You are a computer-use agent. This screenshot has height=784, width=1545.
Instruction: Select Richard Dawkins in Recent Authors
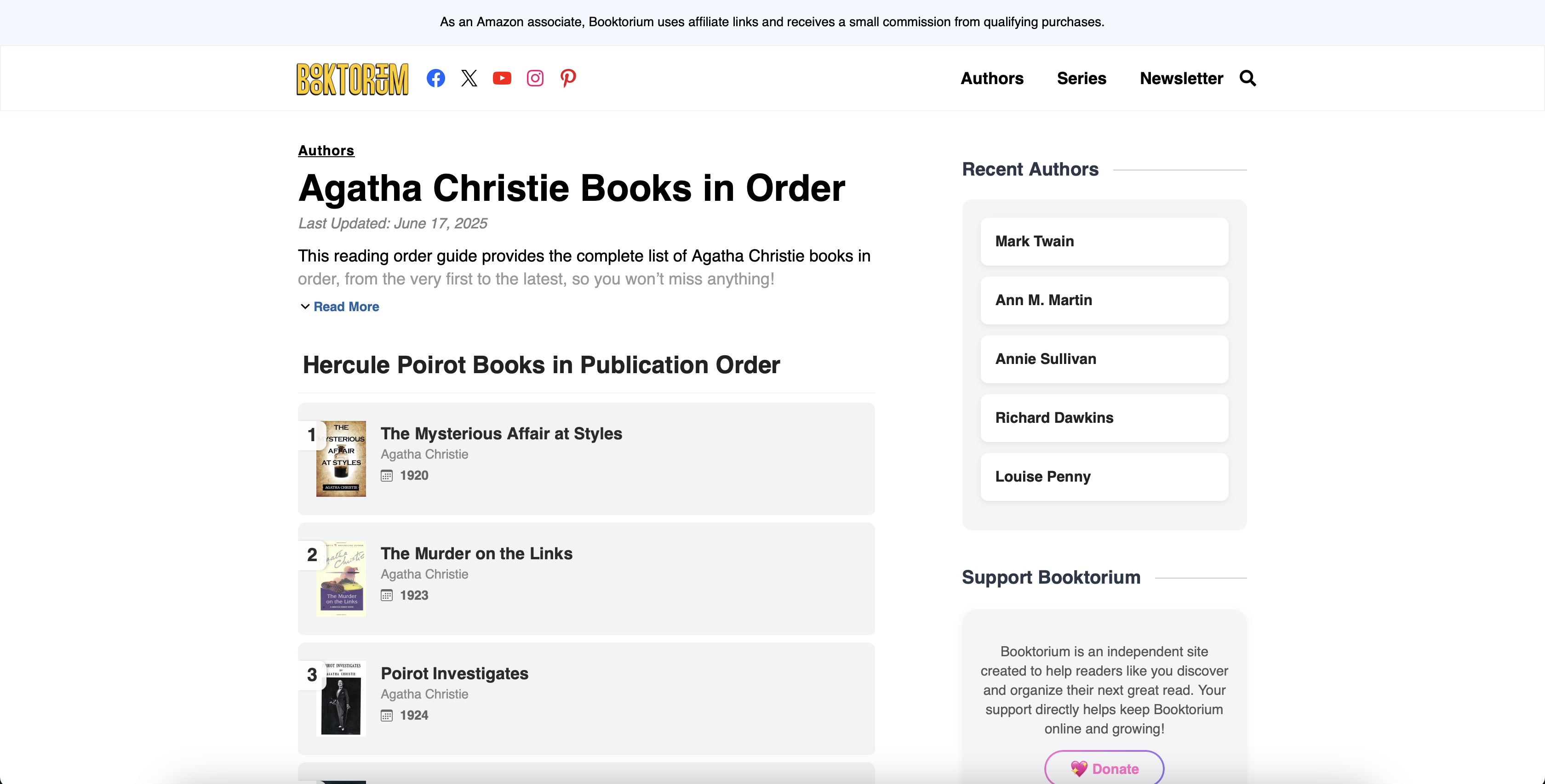(x=1104, y=418)
